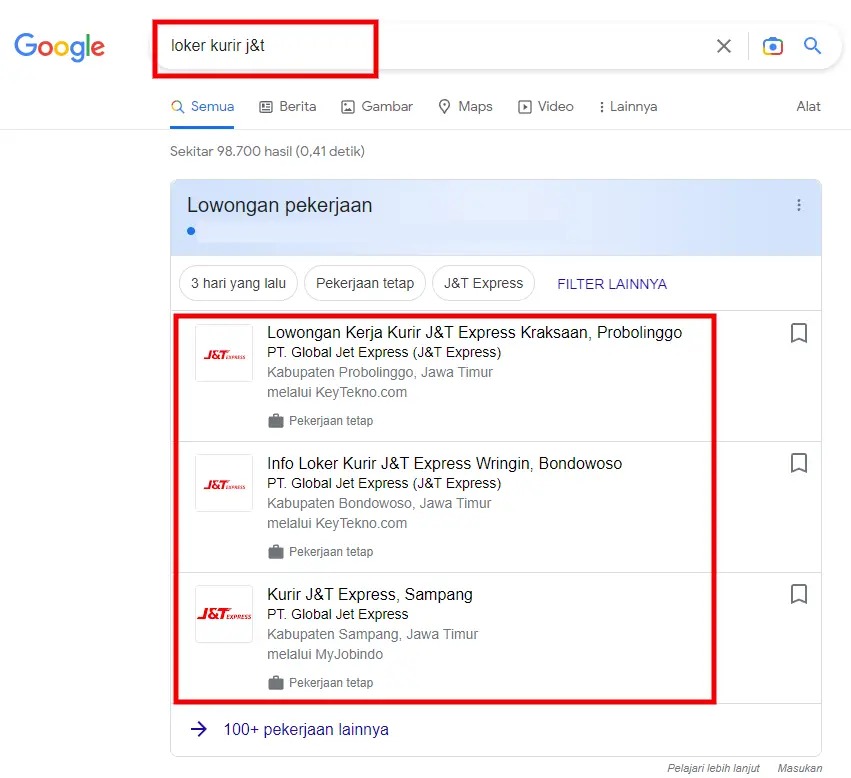Click the Google logo
Screen dimensions: 851x778
pos(59,46)
